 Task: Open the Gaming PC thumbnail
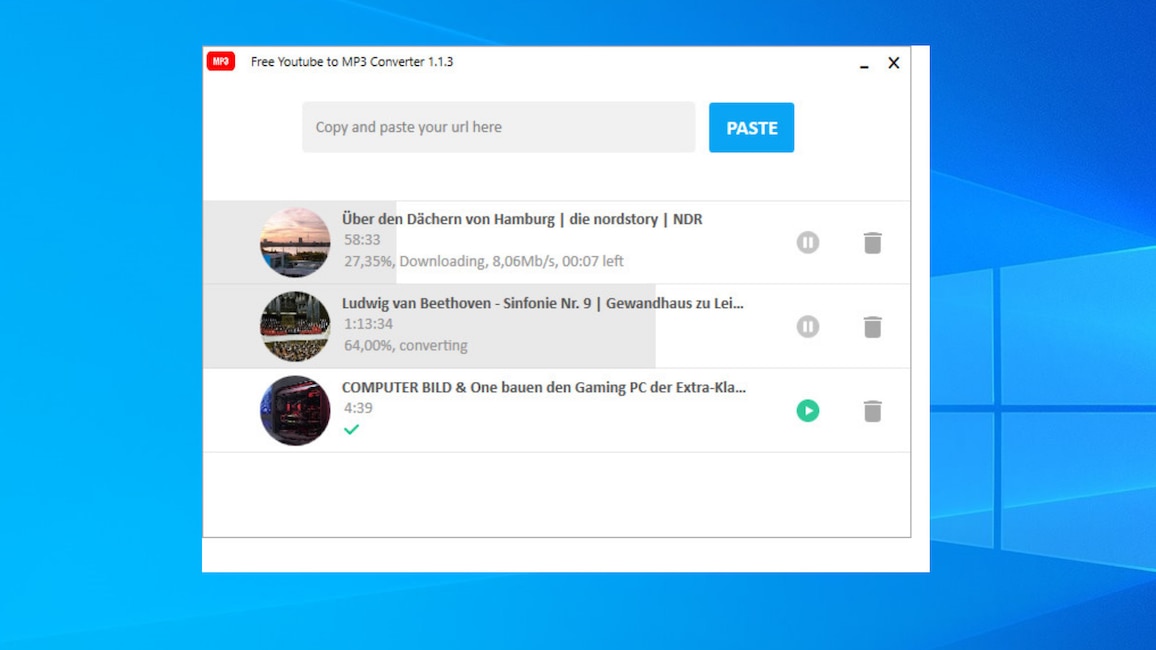(x=295, y=410)
